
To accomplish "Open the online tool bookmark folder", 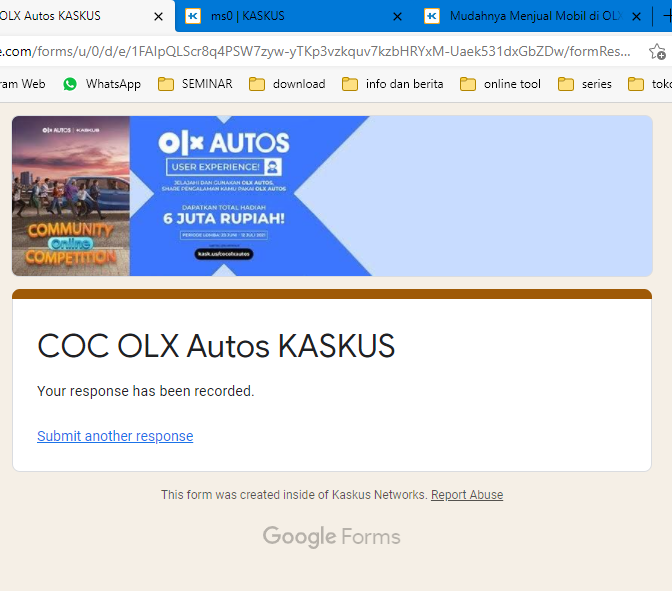I will 501,84.
